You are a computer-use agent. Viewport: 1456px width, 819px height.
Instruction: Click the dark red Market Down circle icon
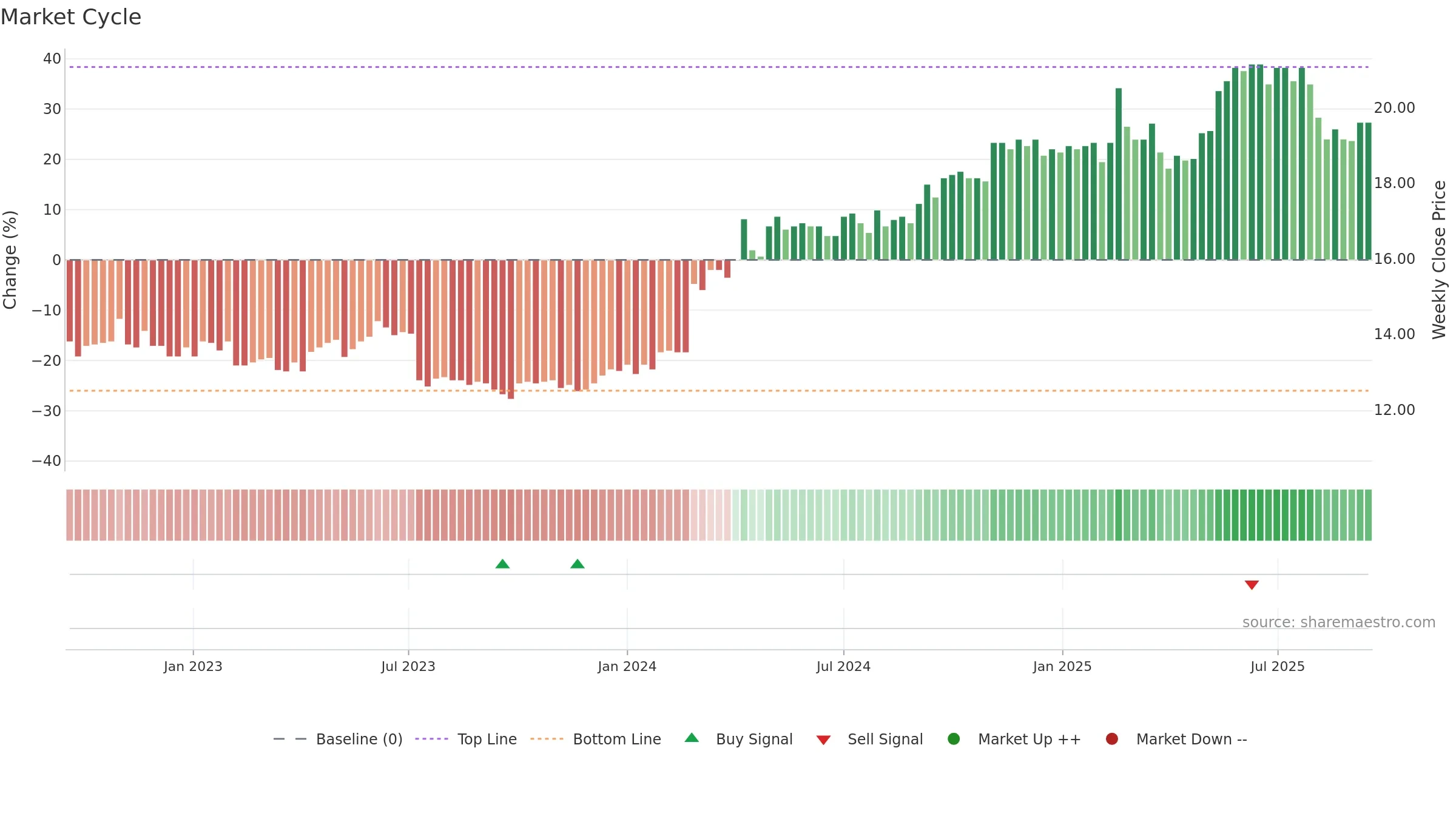(1112, 739)
